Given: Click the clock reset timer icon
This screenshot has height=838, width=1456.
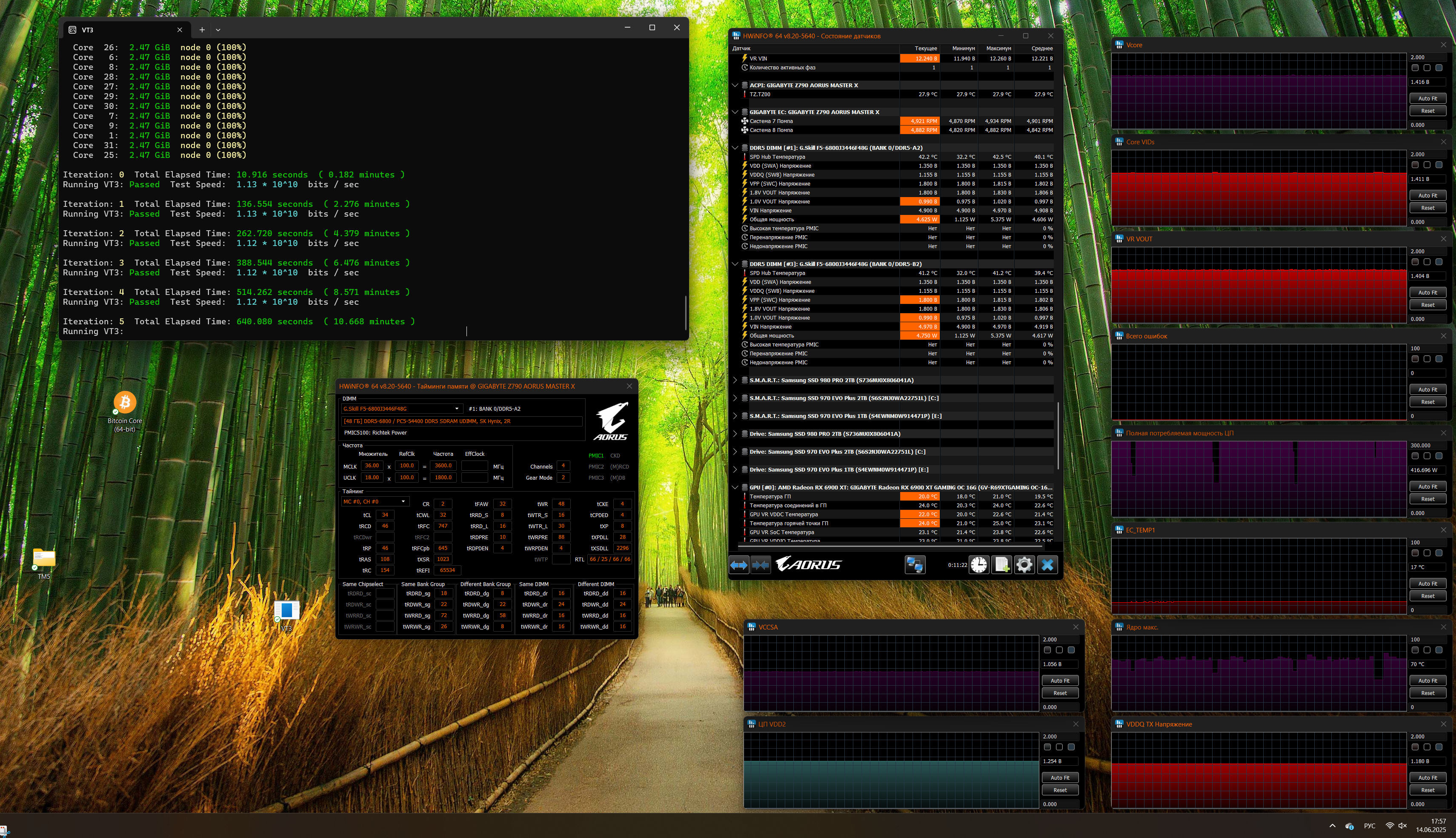Looking at the screenshot, I should pos(978,565).
